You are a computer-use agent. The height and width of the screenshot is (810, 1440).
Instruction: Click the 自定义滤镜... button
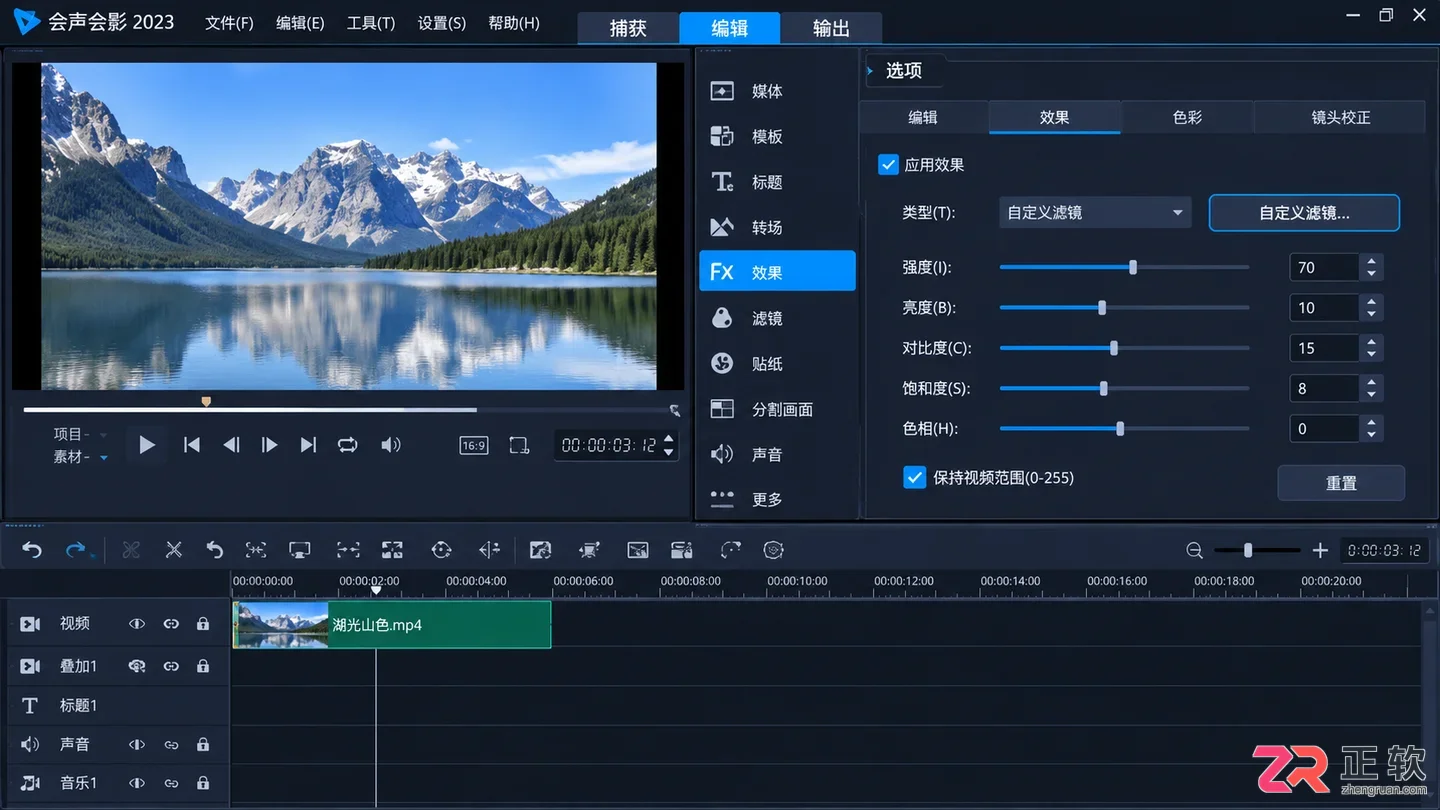tap(1304, 213)
